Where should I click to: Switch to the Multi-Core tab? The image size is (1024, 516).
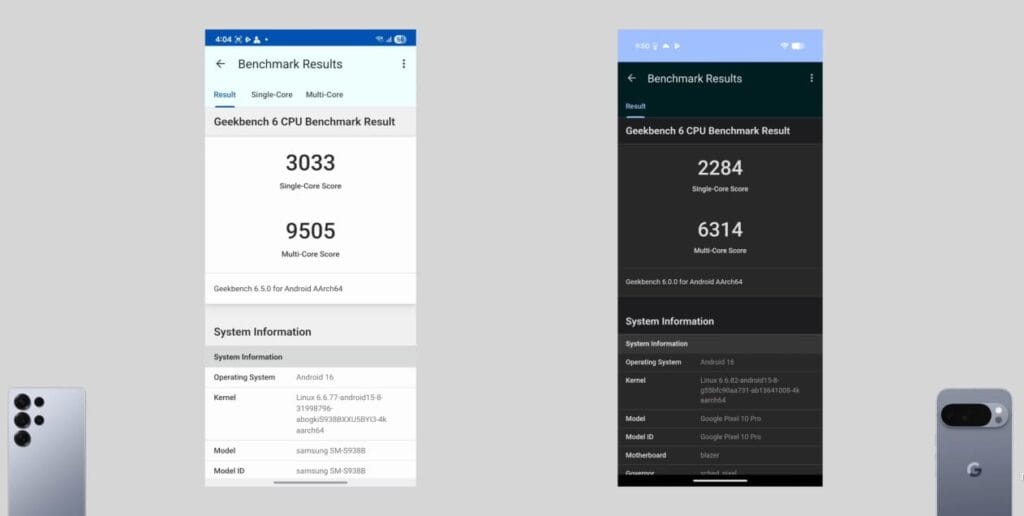pyautogui.click(x=324, y=95)
